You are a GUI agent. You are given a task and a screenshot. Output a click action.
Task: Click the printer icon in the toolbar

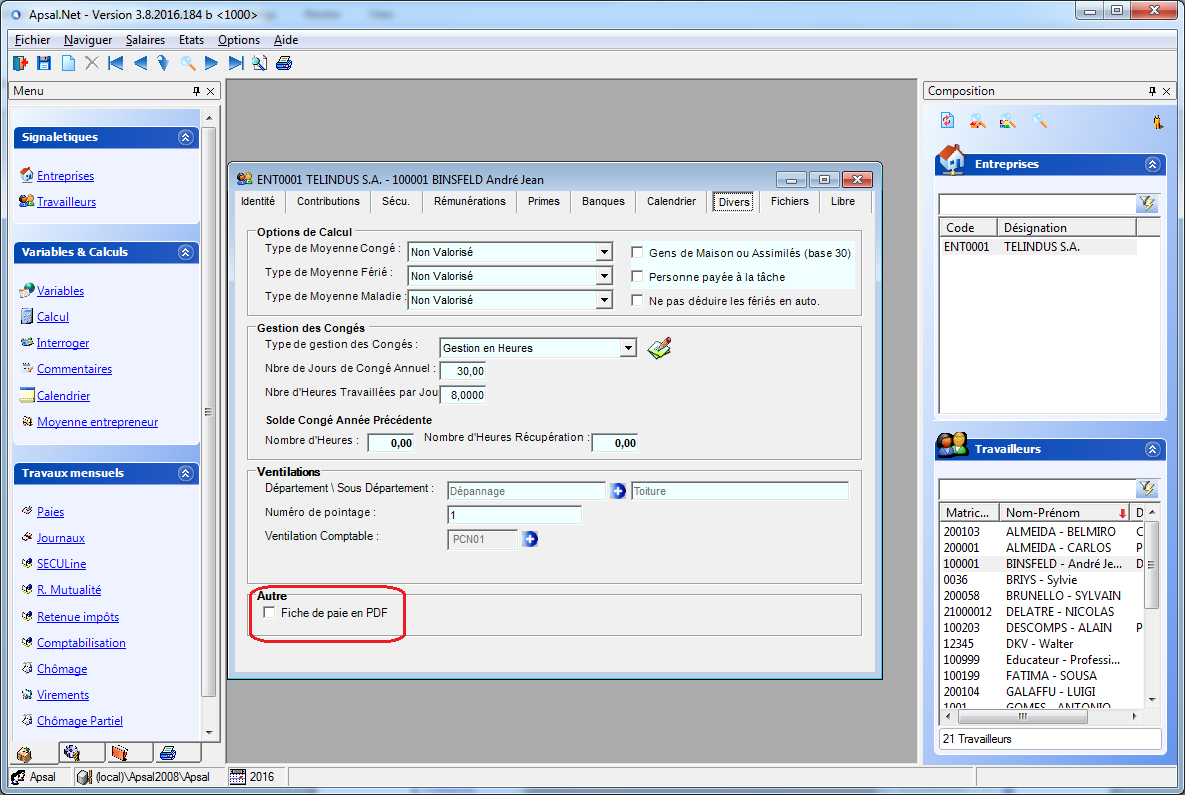pos(284,63)
